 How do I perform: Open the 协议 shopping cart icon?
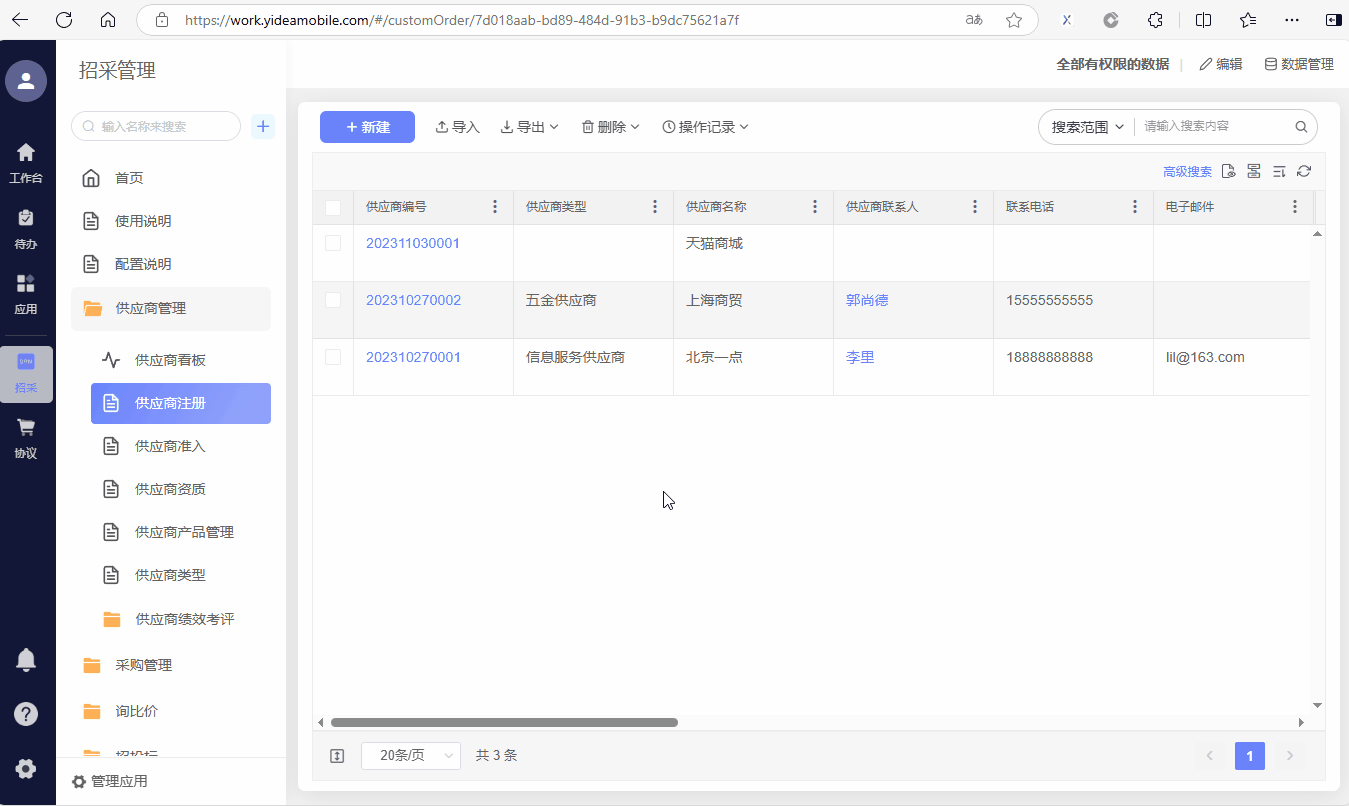click(x=26, y=428)
